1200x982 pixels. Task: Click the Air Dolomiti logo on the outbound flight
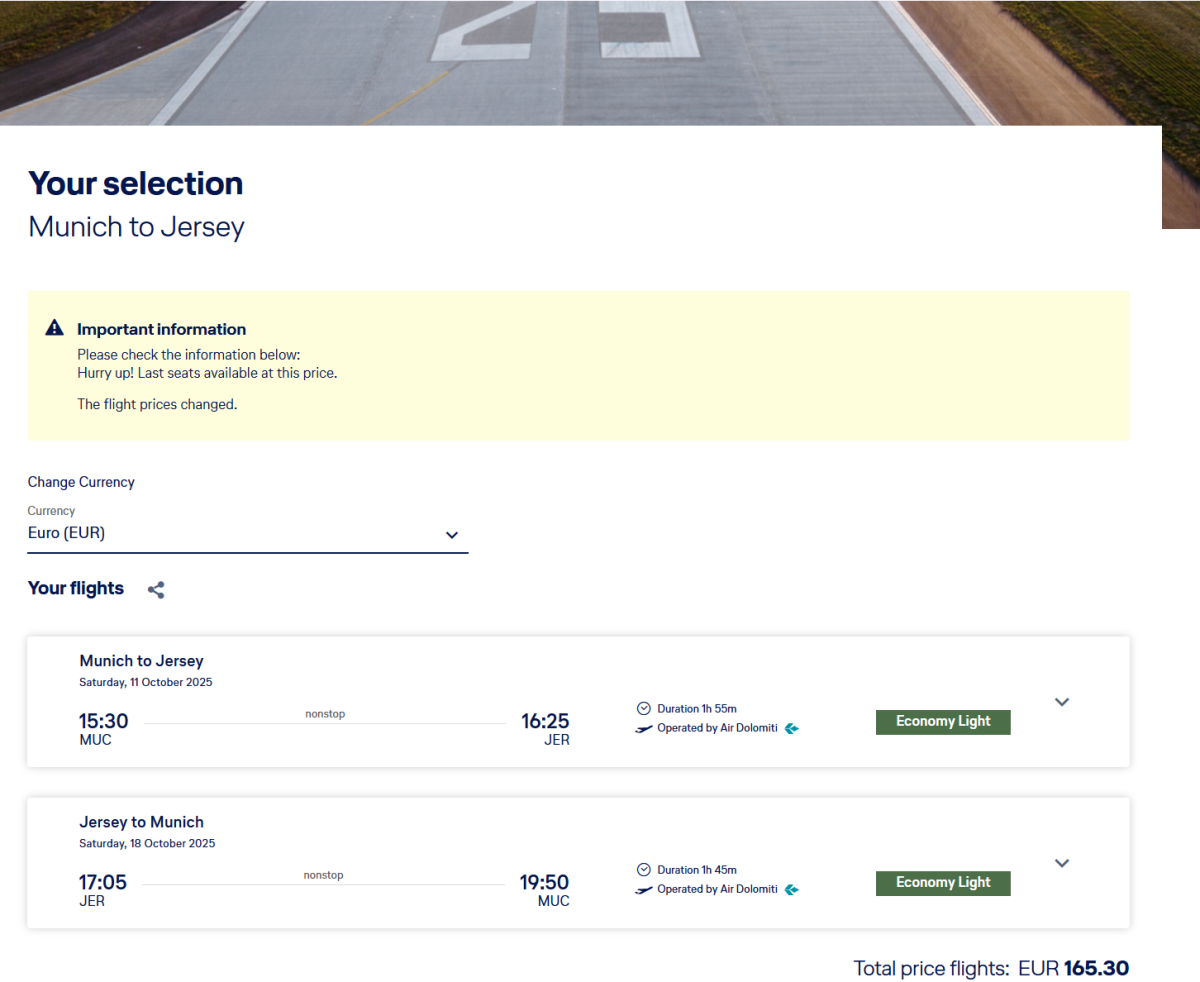click(x=792, y=729)
